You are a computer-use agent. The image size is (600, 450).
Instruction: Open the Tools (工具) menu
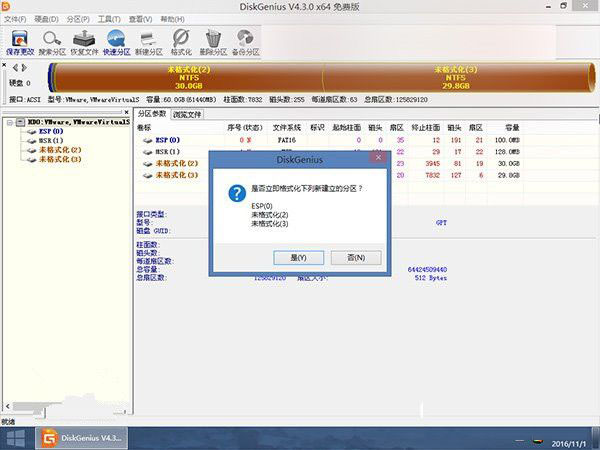[x=109, y=19]
